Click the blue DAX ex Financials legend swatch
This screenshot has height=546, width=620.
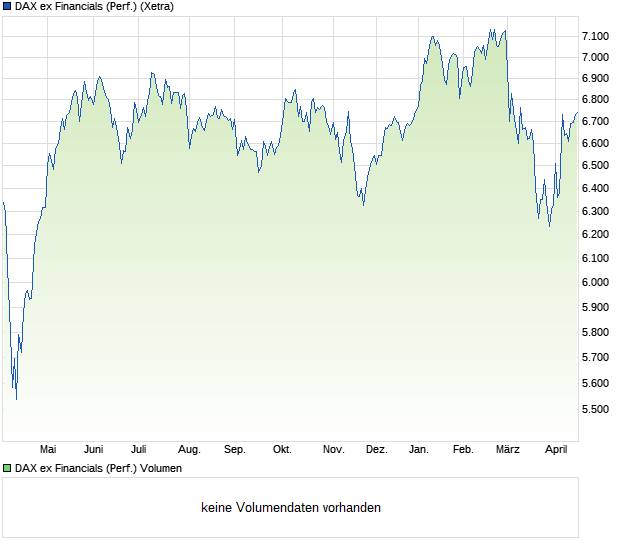click(7, 7)
